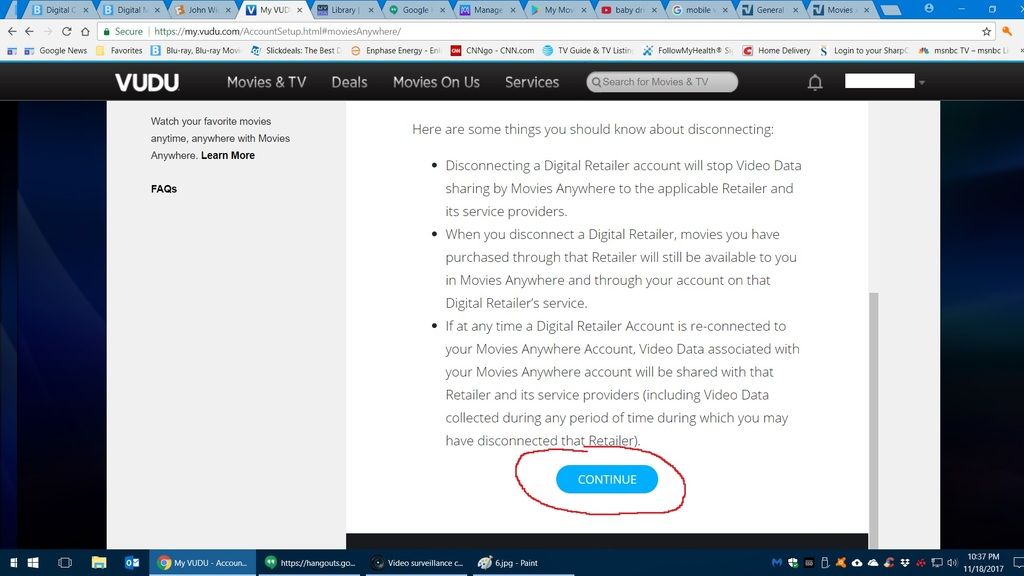Open the msnbc TV bookmark
This screenshot has height=576, width=1024.
[963, 50]
